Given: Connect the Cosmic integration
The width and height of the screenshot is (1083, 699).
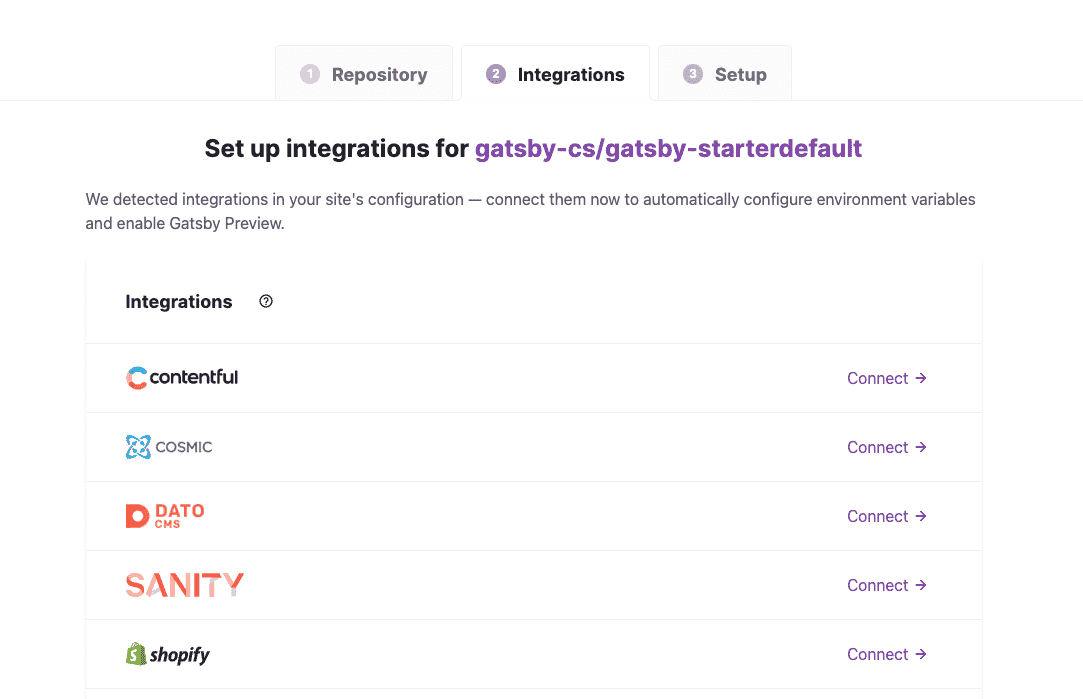Looking at the screenshot, I should click(x=886, y=447).
